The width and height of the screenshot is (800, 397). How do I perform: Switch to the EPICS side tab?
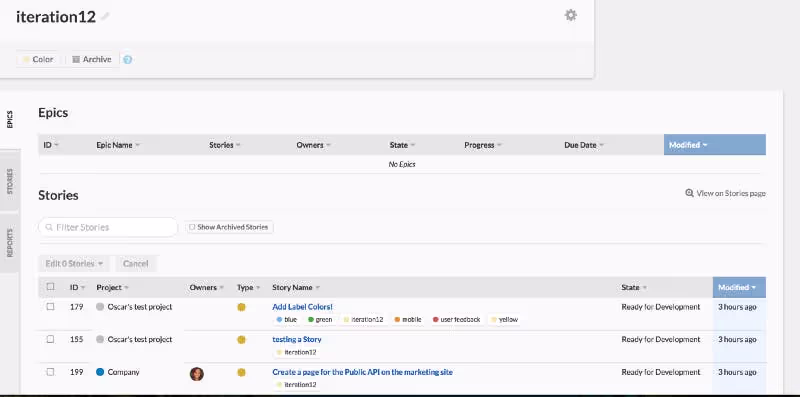click(10, 120)
